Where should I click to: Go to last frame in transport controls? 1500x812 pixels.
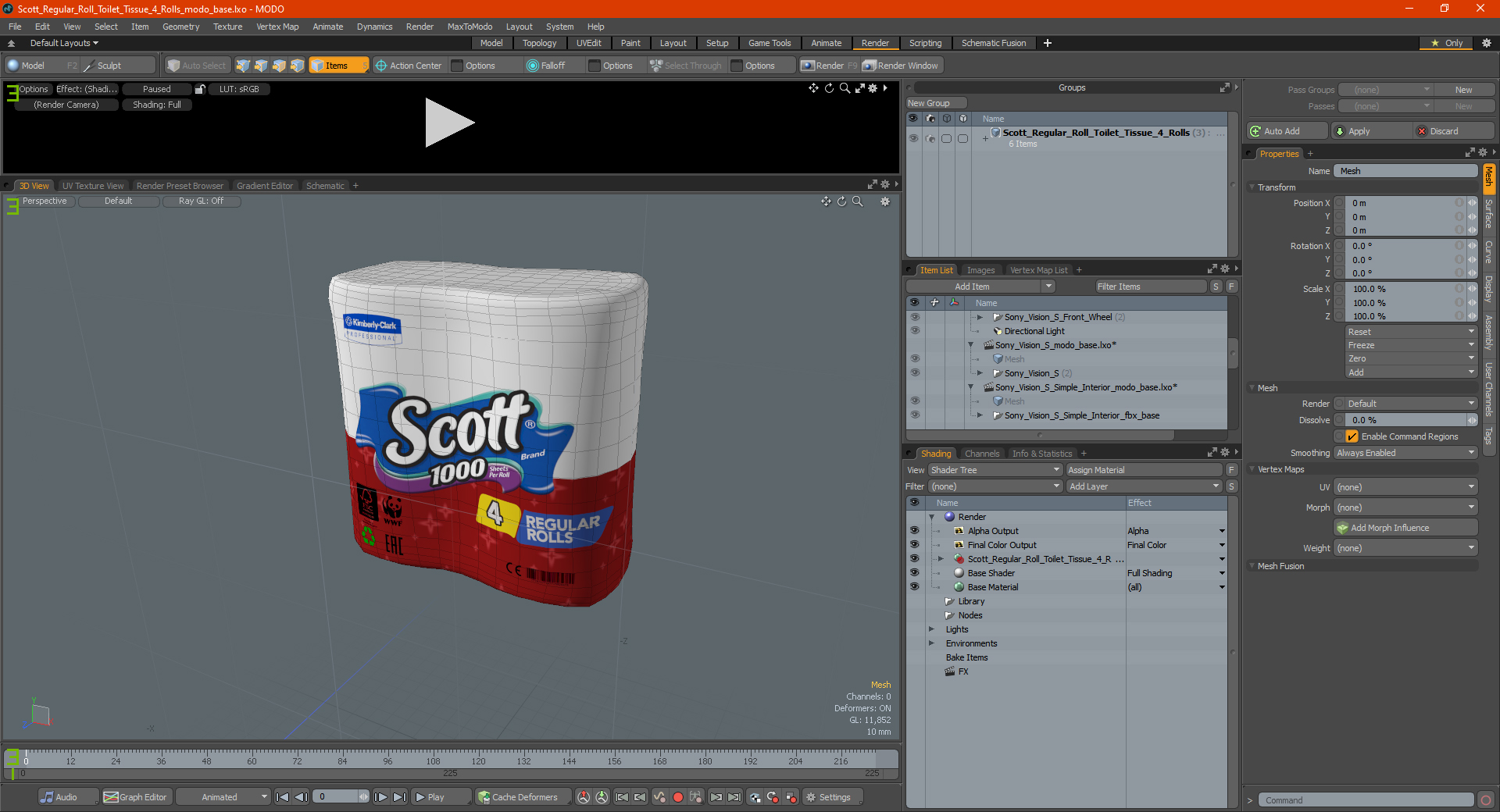click(x=399, y=797)
